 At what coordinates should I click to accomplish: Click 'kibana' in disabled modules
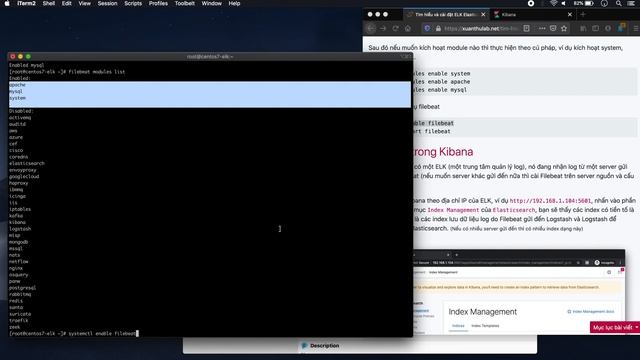[17, 222]
